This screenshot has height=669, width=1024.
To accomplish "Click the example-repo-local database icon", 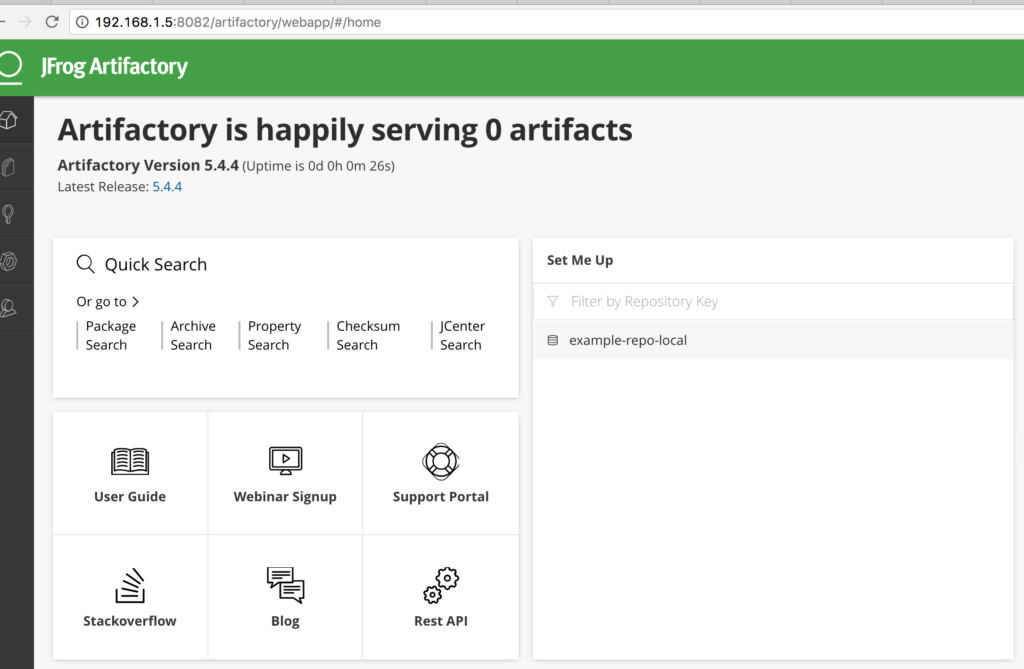I will click(552, 340).
